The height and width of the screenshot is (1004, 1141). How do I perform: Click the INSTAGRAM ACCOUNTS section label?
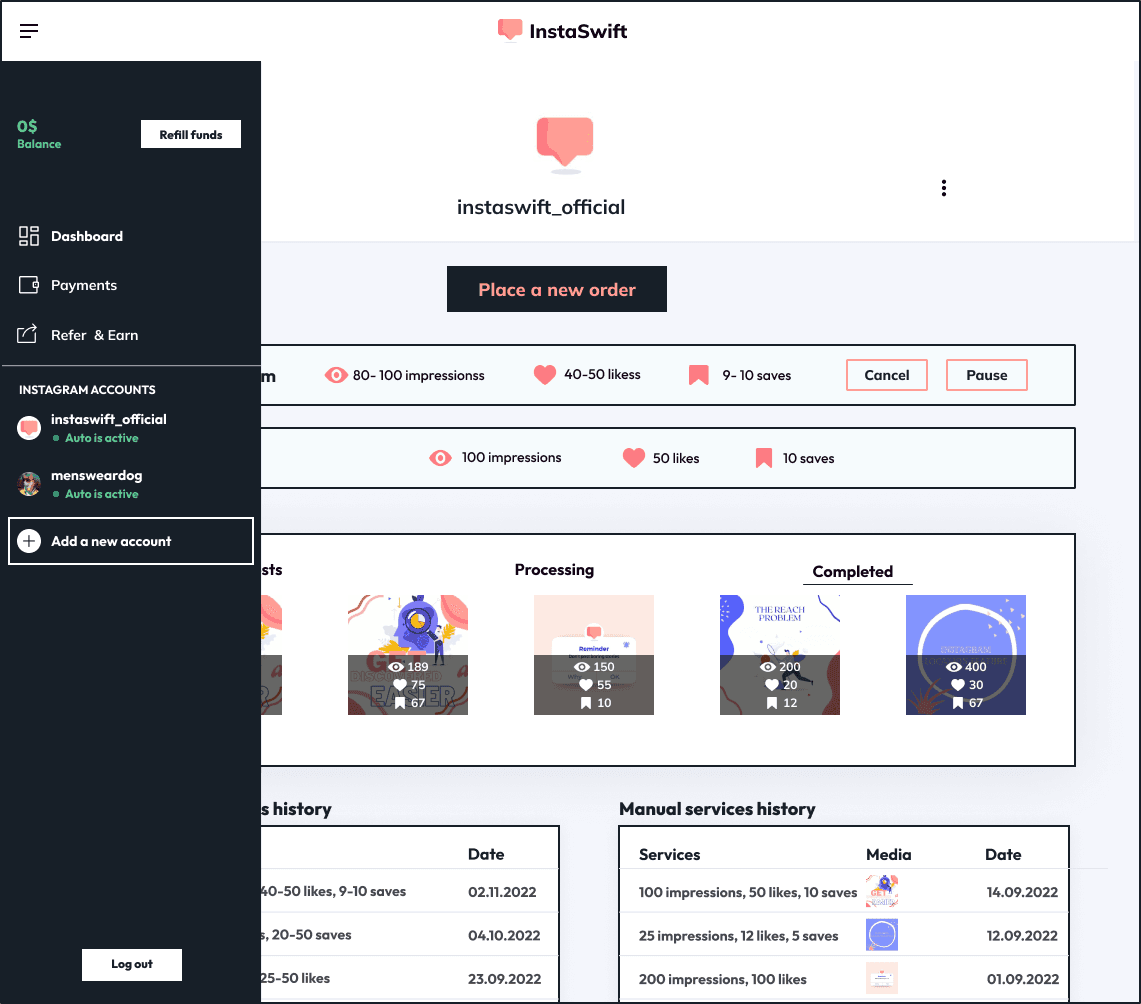click(87, 390)
